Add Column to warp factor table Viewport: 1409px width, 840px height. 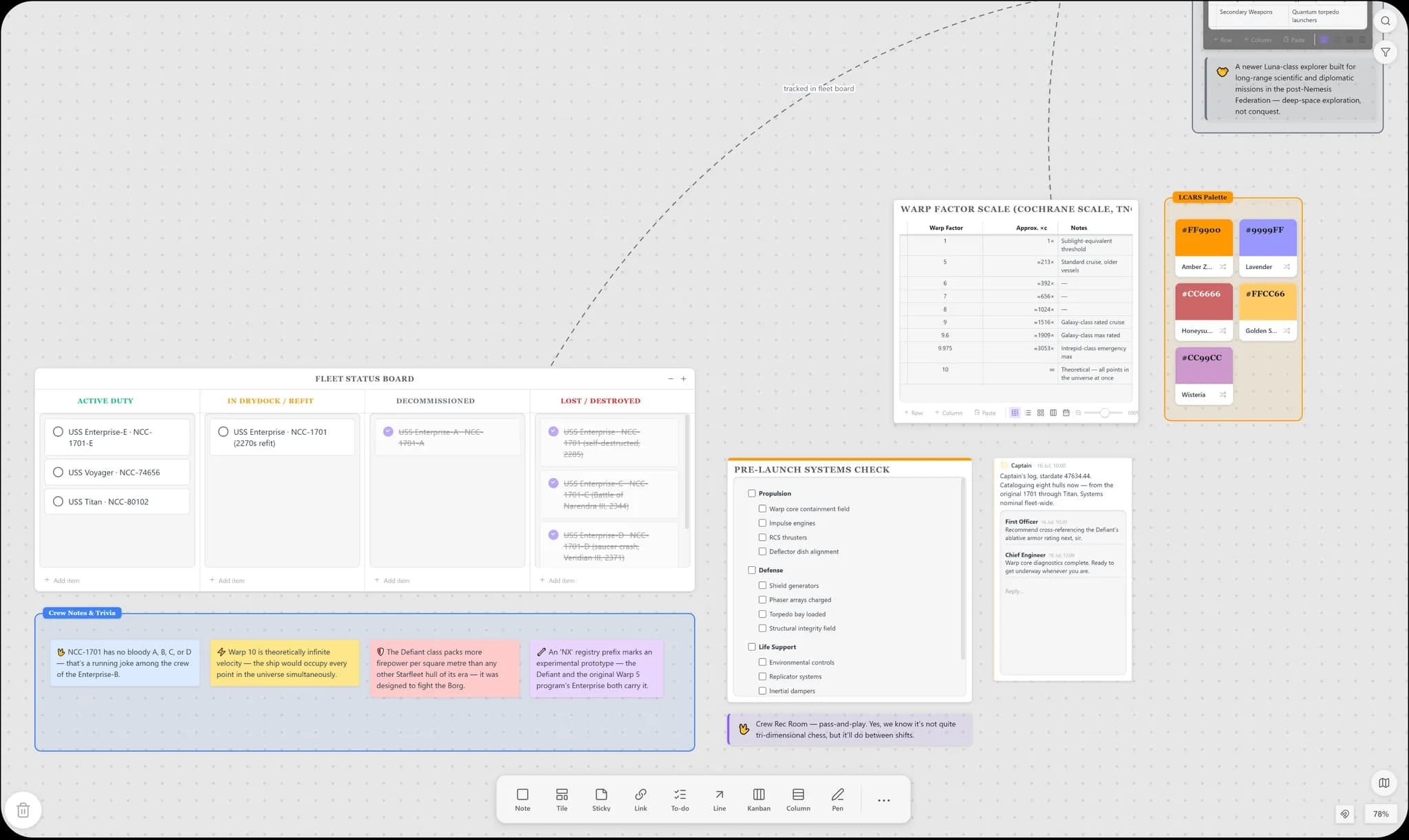click(949, 413)
